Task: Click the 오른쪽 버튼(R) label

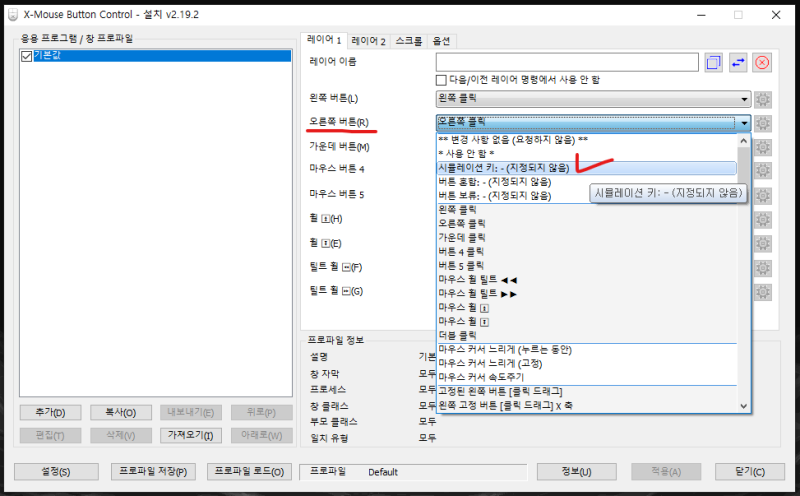Action: (x=339, y=122)
